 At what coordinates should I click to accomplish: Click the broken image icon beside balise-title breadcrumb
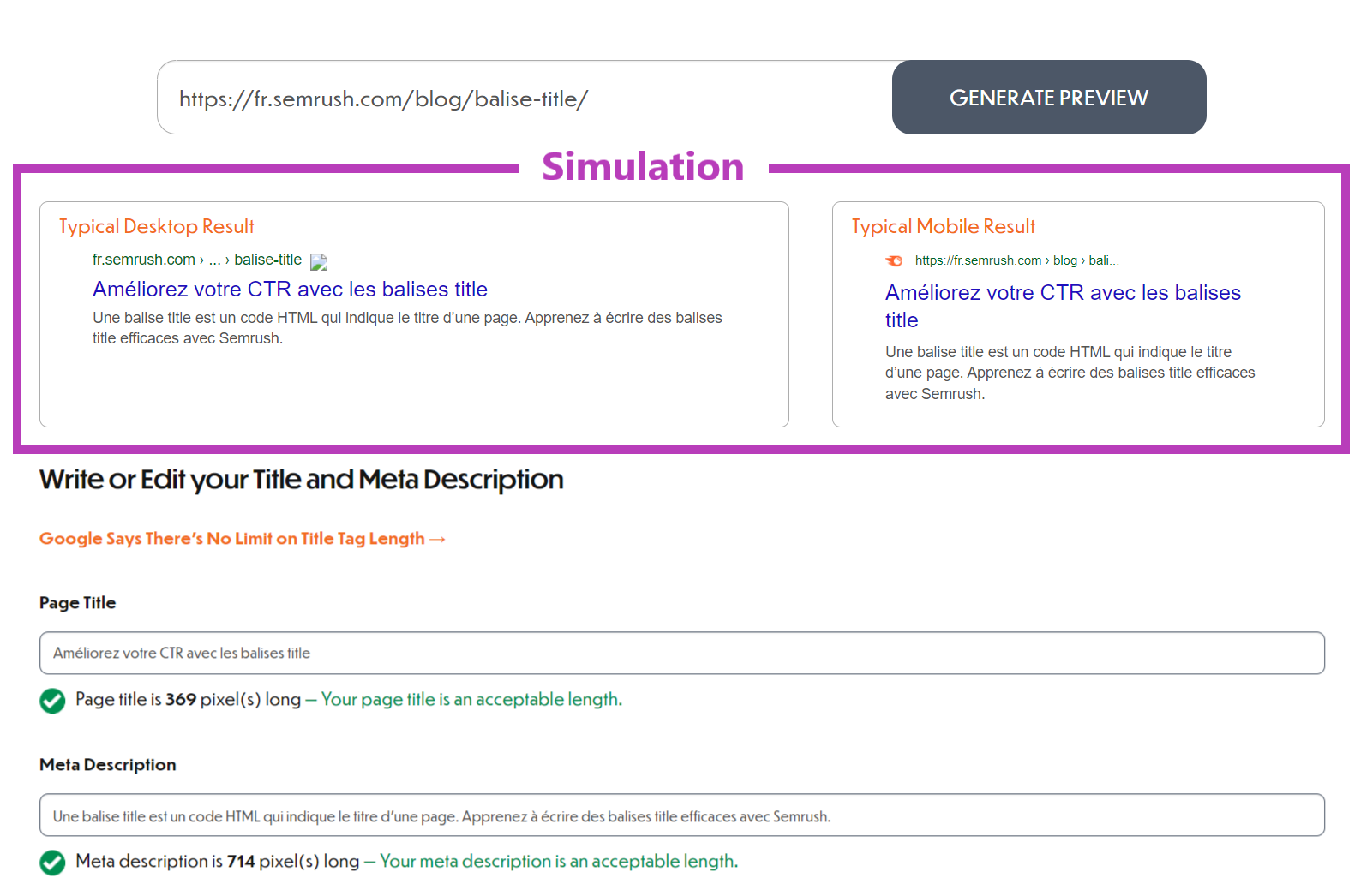319,261
